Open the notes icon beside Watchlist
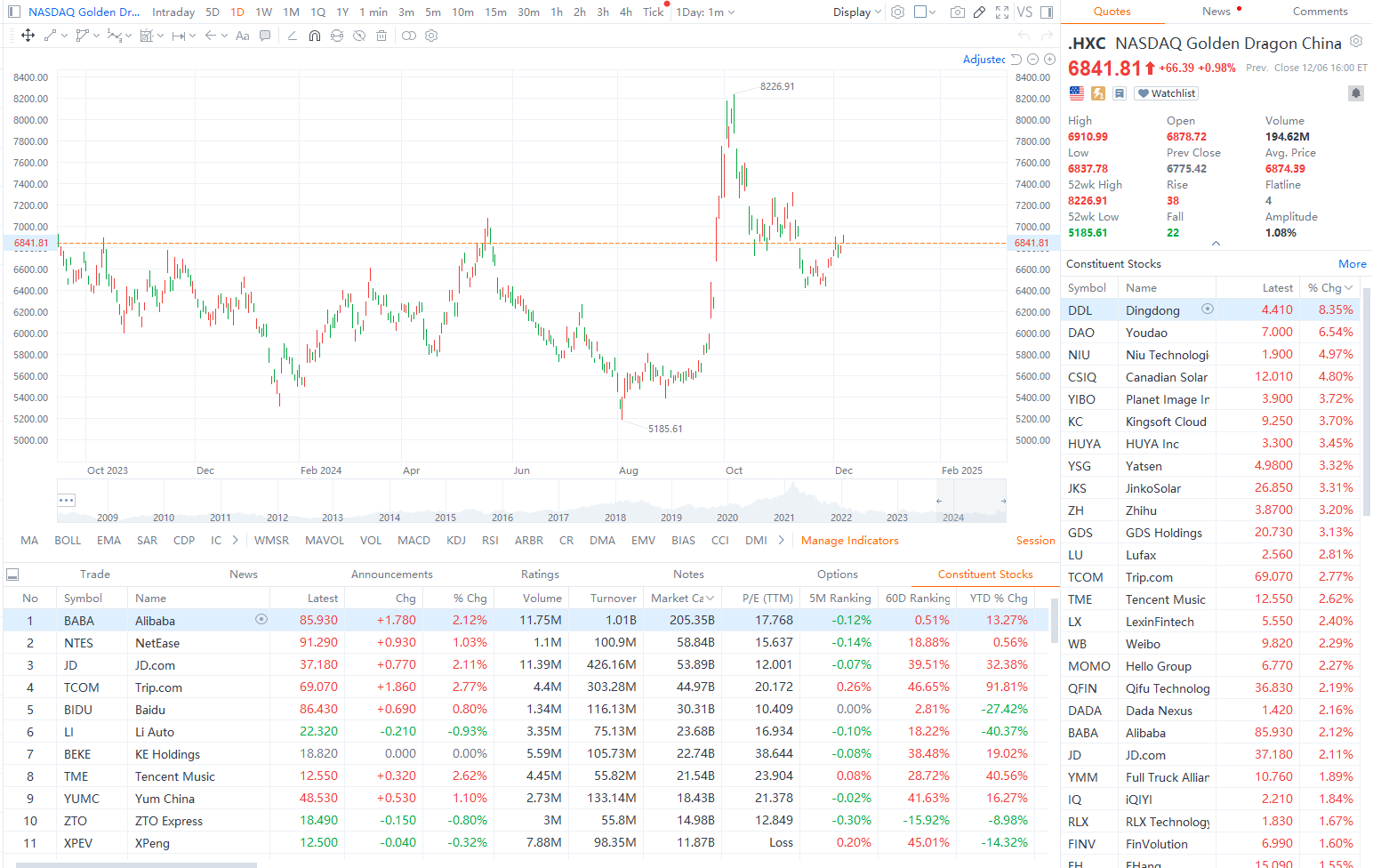 coord(1120,93)
